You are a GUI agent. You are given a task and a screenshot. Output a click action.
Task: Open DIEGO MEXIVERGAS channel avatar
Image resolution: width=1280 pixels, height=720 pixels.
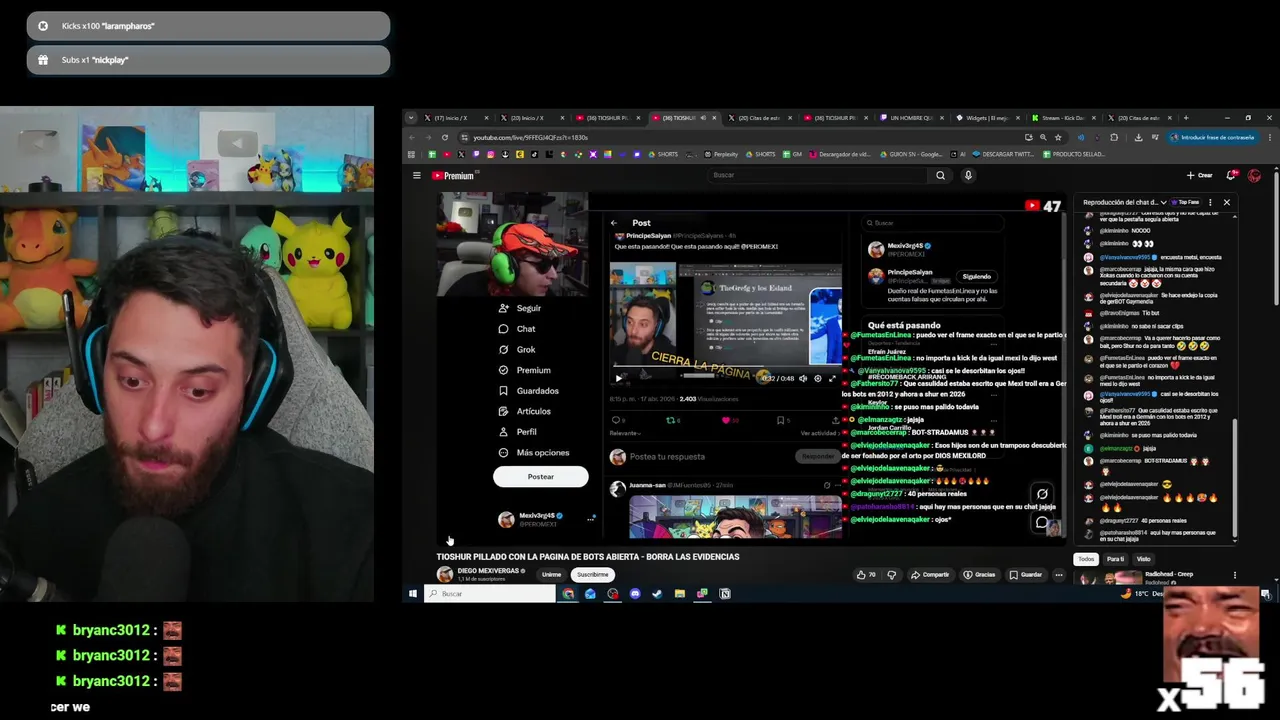pos(445,574)
